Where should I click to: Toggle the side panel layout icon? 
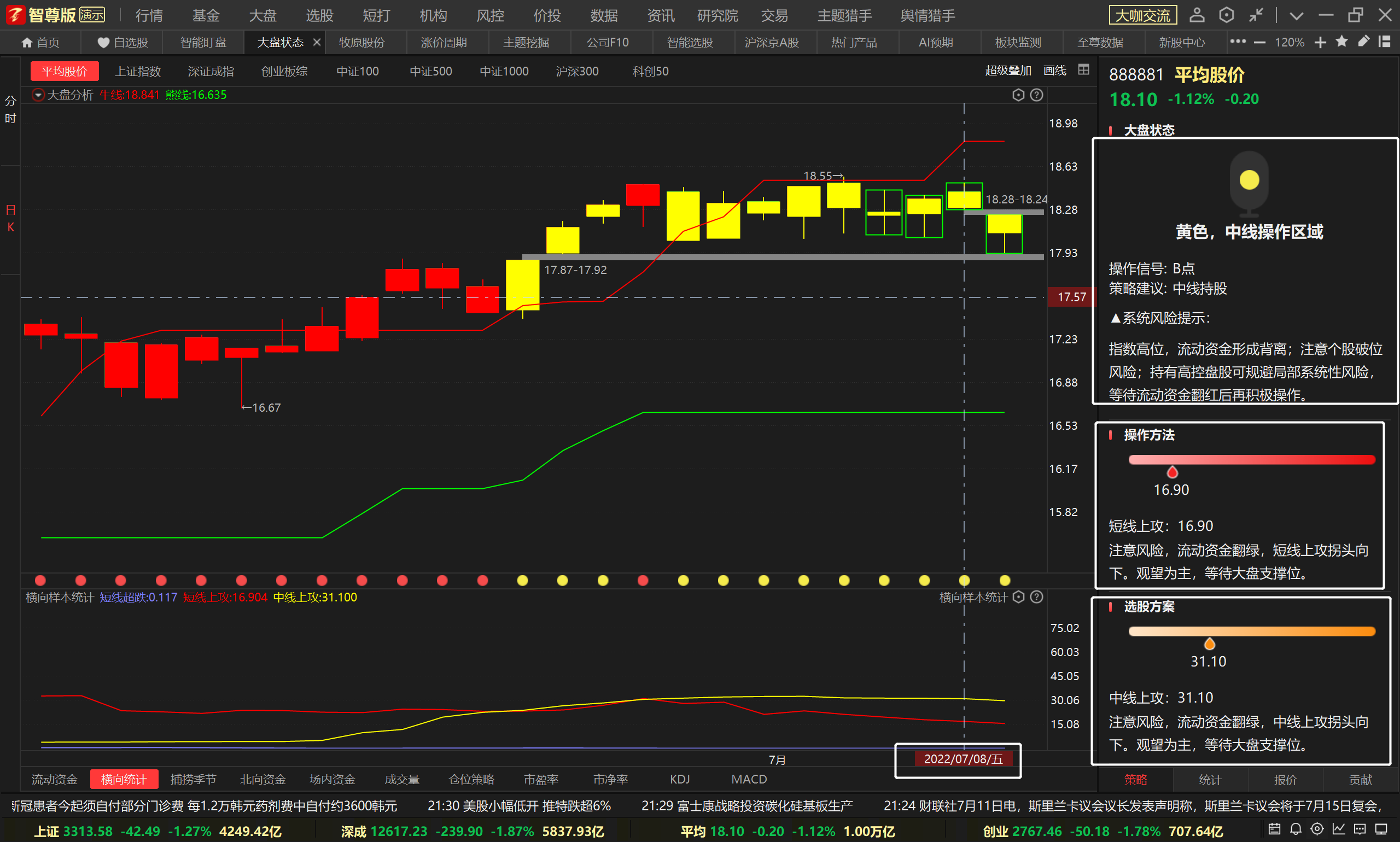[x=1385, y=42]
